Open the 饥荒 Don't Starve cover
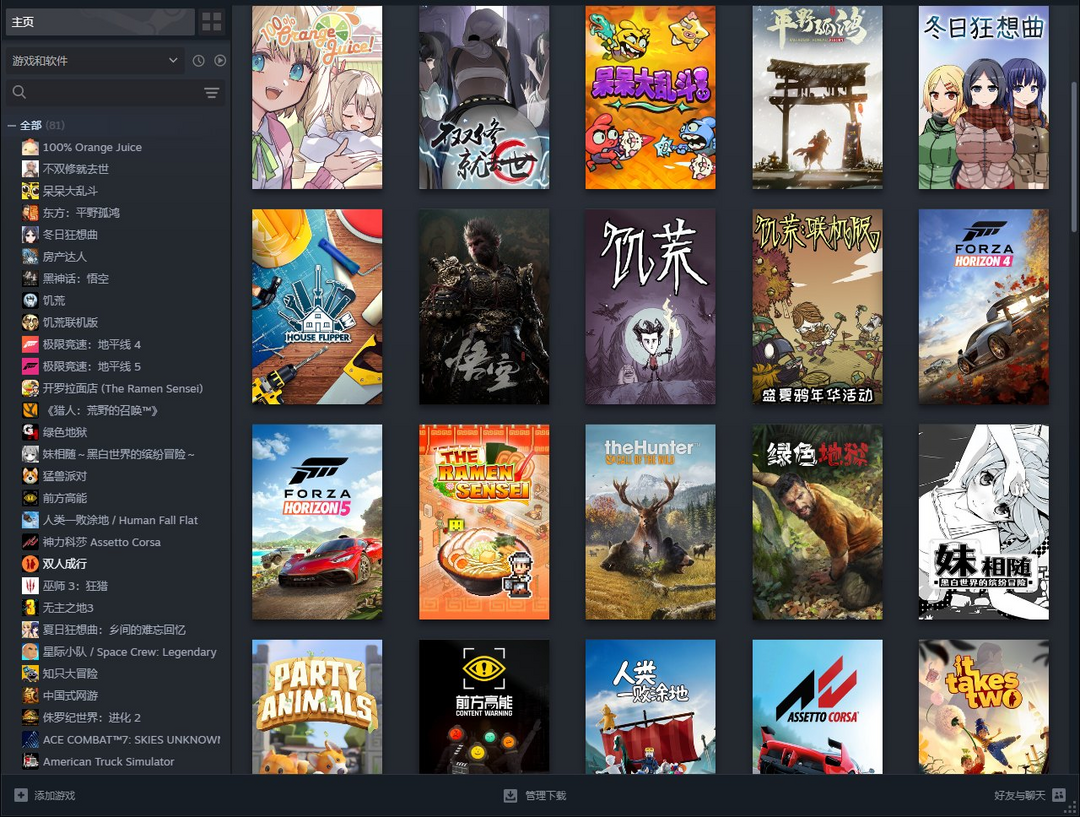1080x817 pixels. 650,307
